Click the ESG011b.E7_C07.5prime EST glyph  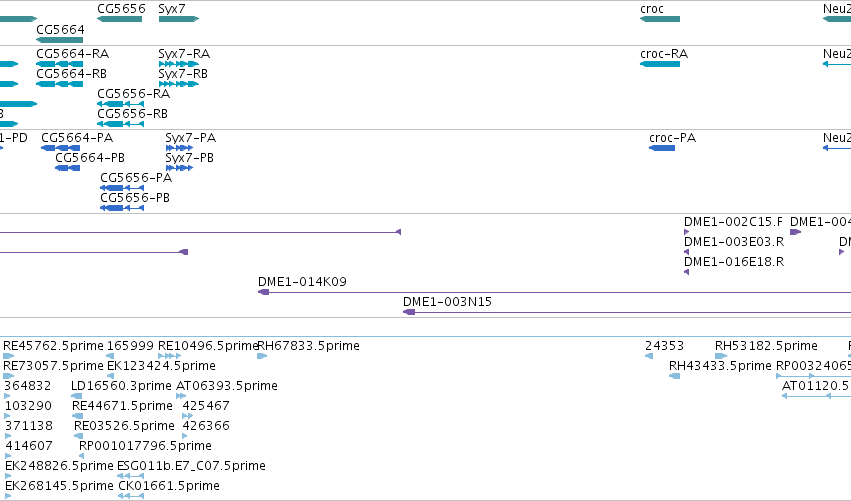tap(131, 477)
